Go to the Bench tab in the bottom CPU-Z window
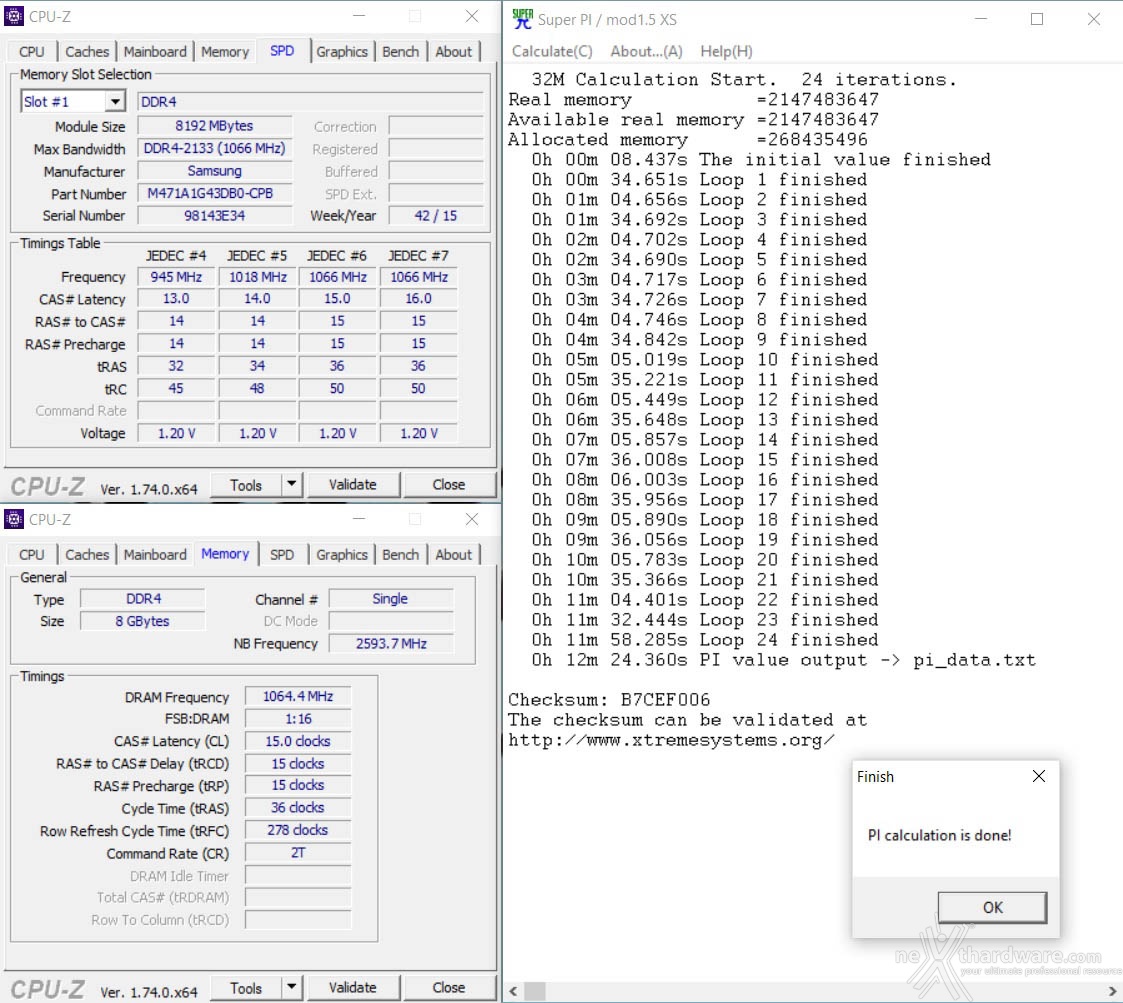 pos(400,555)
